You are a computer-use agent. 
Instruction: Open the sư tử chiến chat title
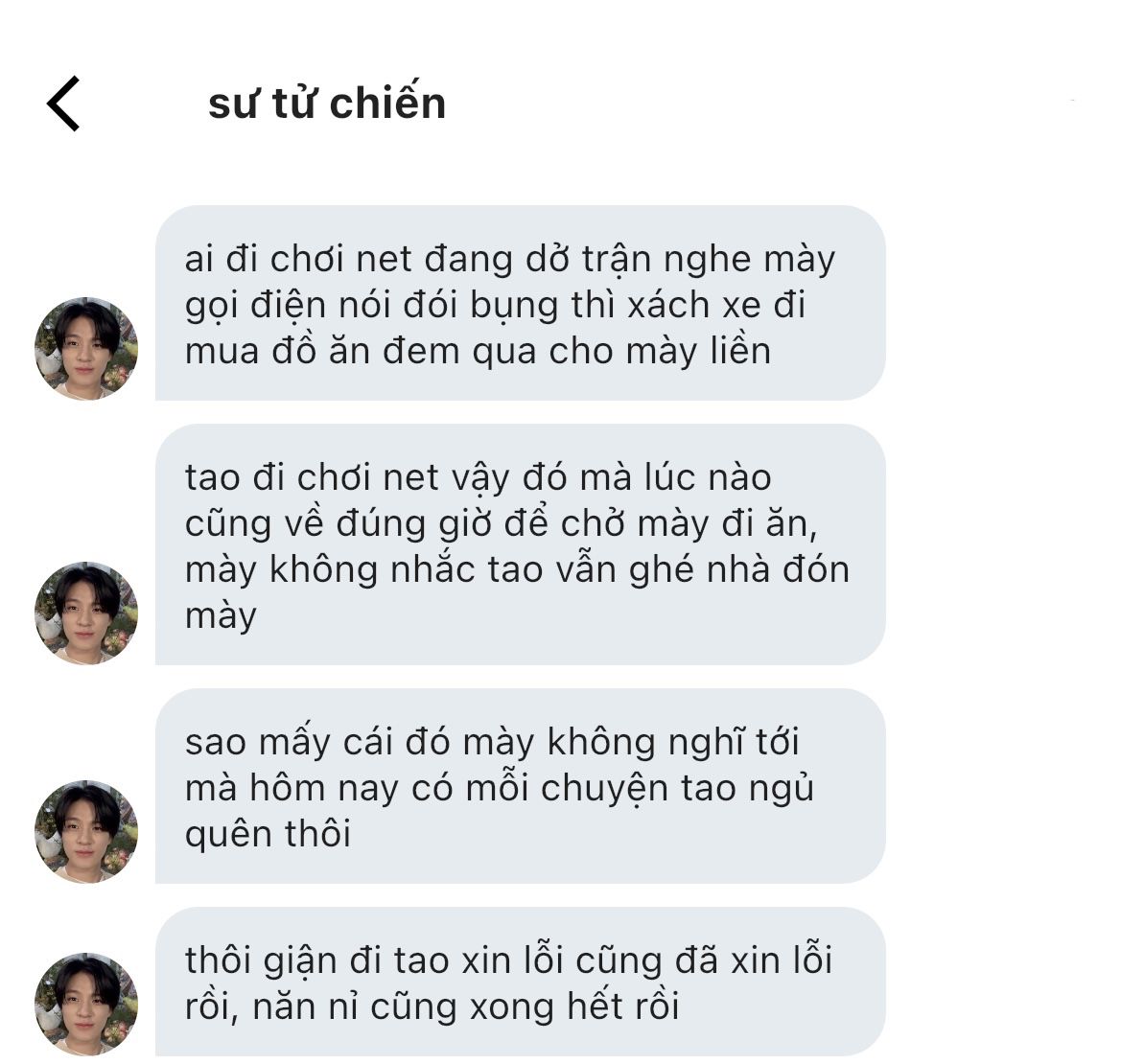pyautogui.click(x=327, y=103)
